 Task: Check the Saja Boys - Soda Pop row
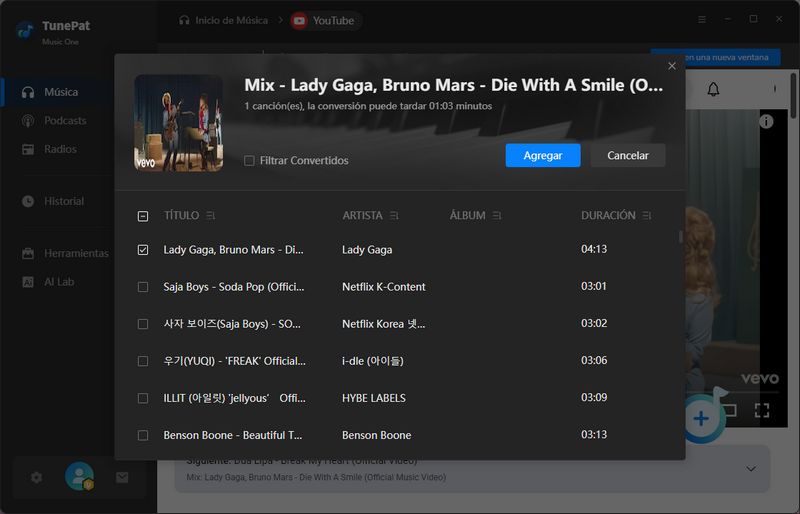tap(143, 287)
